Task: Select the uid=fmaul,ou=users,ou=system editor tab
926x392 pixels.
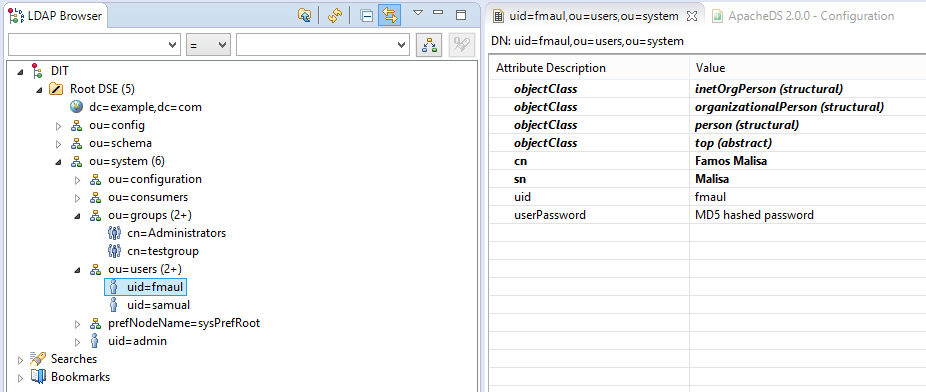Action: click(594, 16)
